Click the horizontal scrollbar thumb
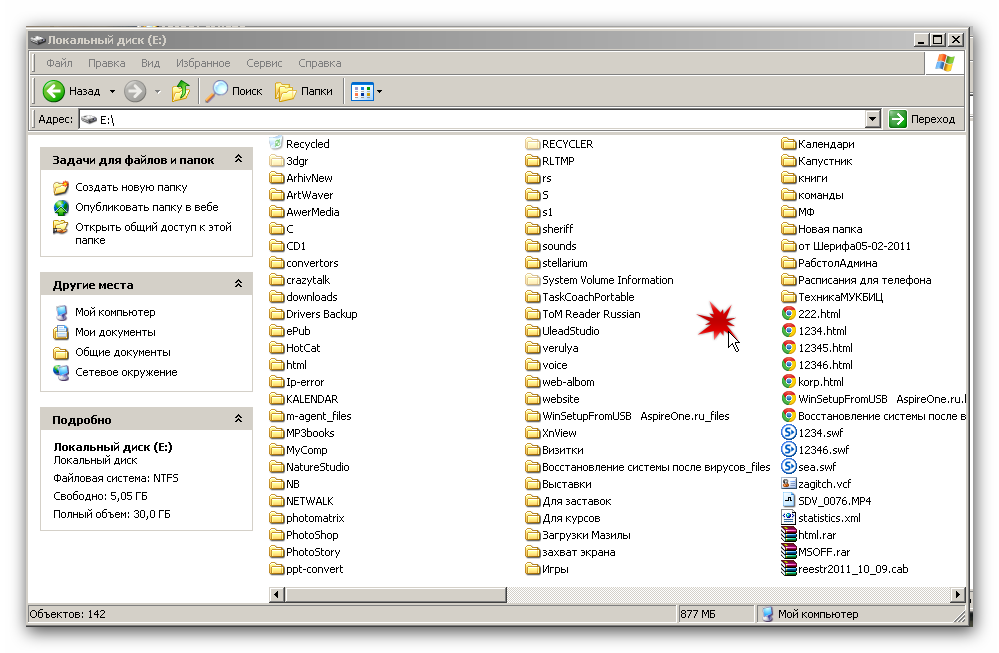999x653 pixels. click(396, 594)
